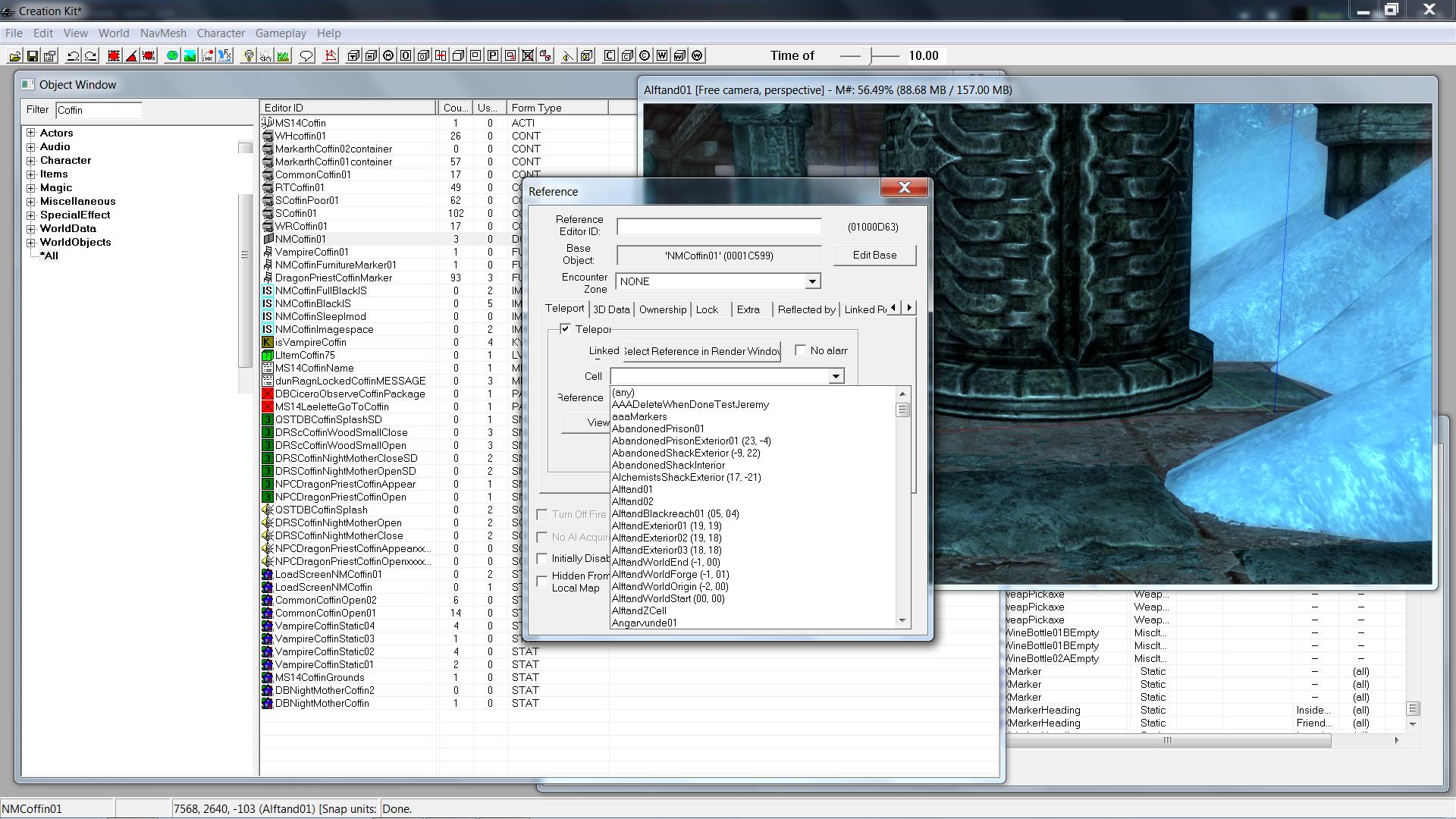Open the NavMesh menu
Image resolution: width=1456 pixels, height=819 pixels.
tap(162, 33)
